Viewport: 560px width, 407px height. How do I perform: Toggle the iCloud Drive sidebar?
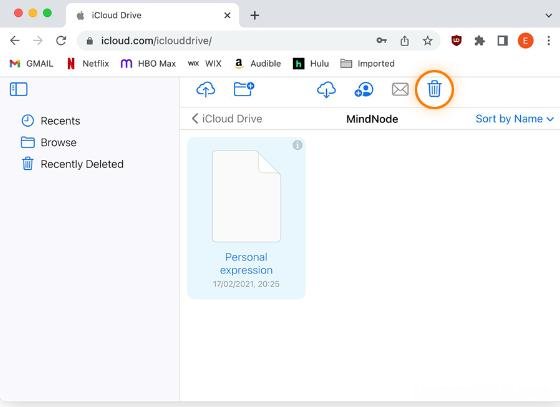[19, 89]
